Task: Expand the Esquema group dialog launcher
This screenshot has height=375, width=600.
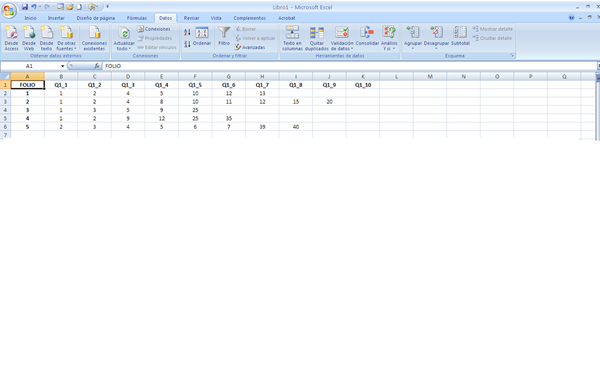Action: 512,56
